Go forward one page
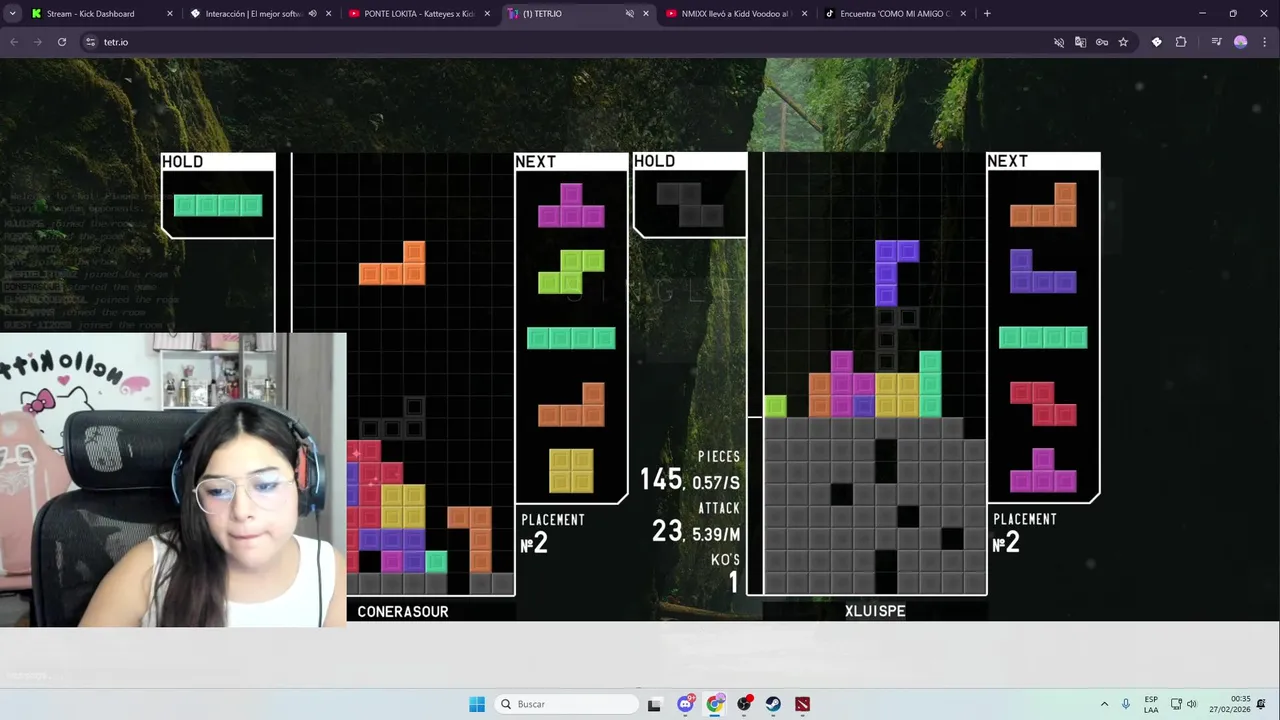The image size is (1280, 720). 38,42
